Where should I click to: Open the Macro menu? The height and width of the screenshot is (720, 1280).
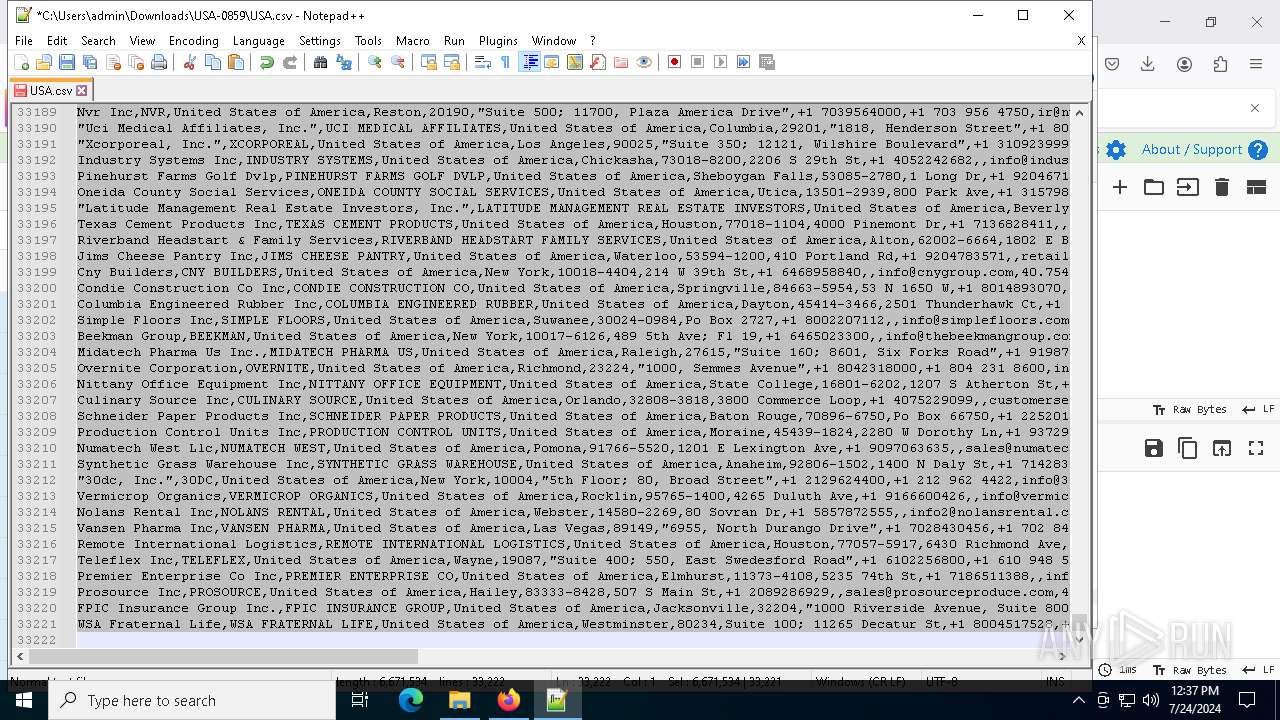coord(412,41)
